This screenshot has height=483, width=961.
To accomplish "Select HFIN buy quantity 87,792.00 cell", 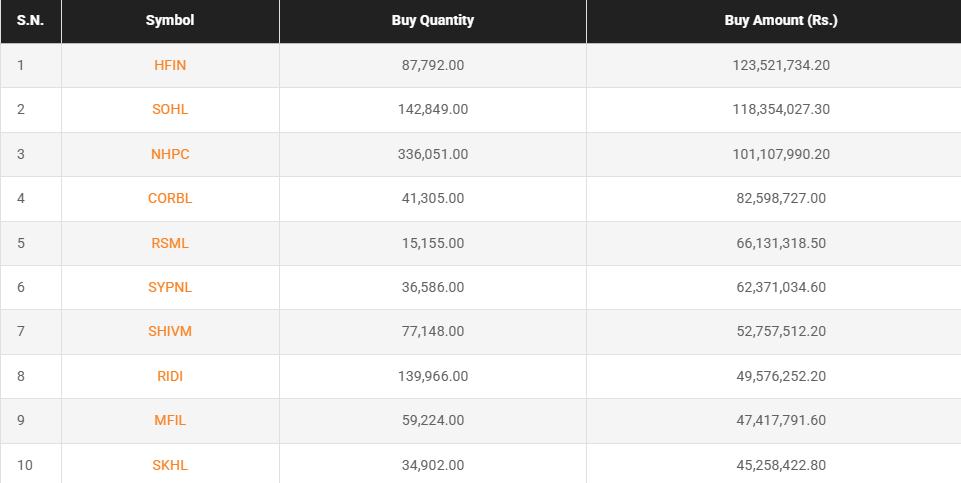I will (x=432, y=65).
